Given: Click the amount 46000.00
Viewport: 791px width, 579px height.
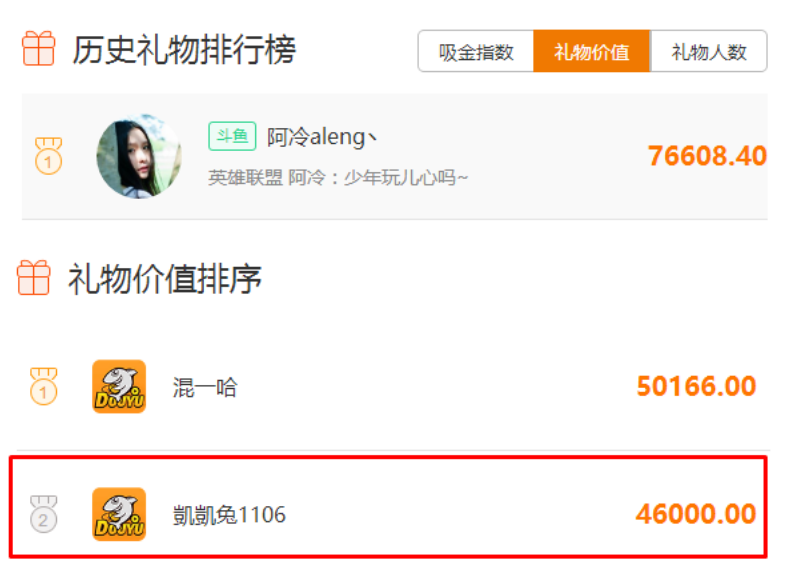Looking at the screenshot, I should 696,514.
